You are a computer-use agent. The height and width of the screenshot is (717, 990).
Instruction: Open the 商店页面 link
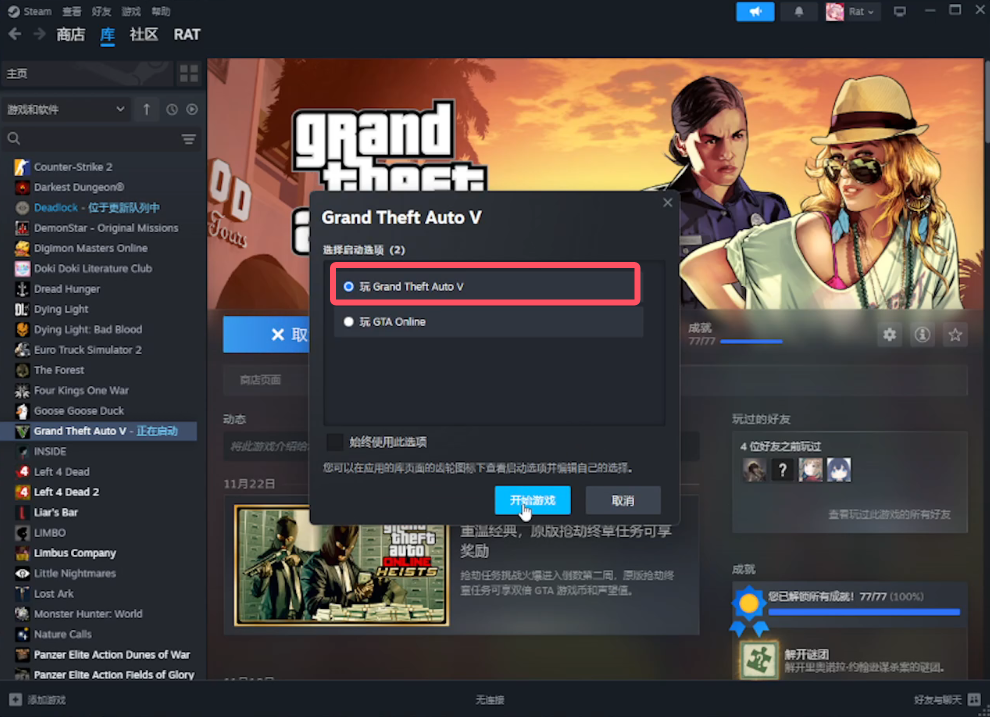[260, 380]
